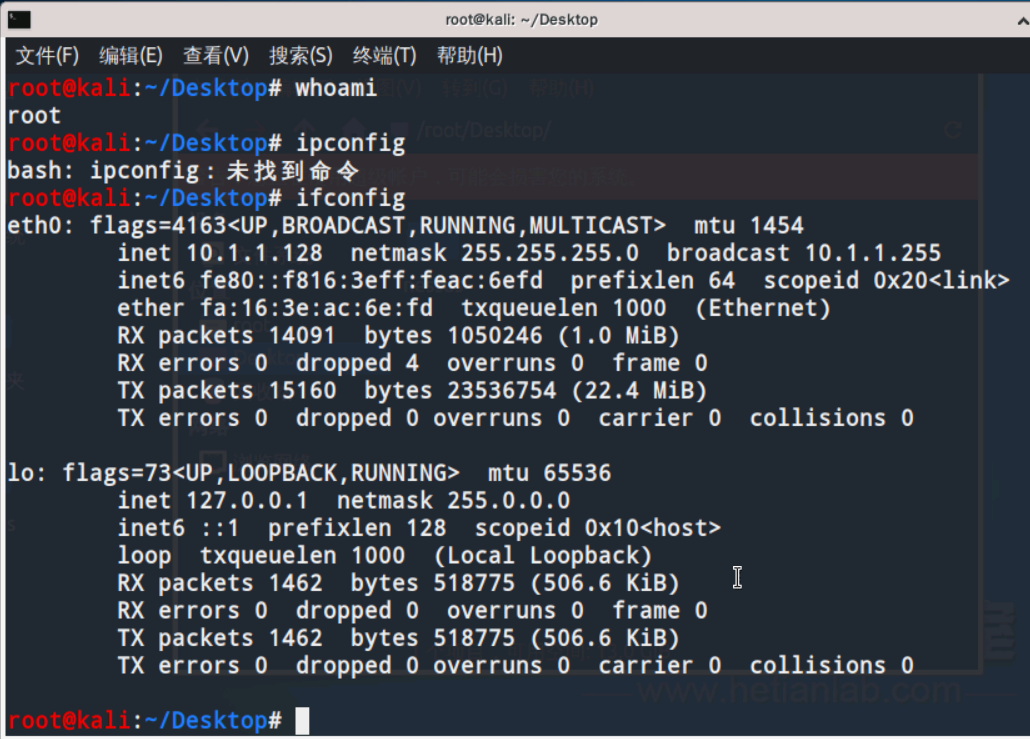The image size is (1030, 739).
Task: Click the inet6 address fe80::f816:3eff:feac:6efd
Action: [371, 280]
